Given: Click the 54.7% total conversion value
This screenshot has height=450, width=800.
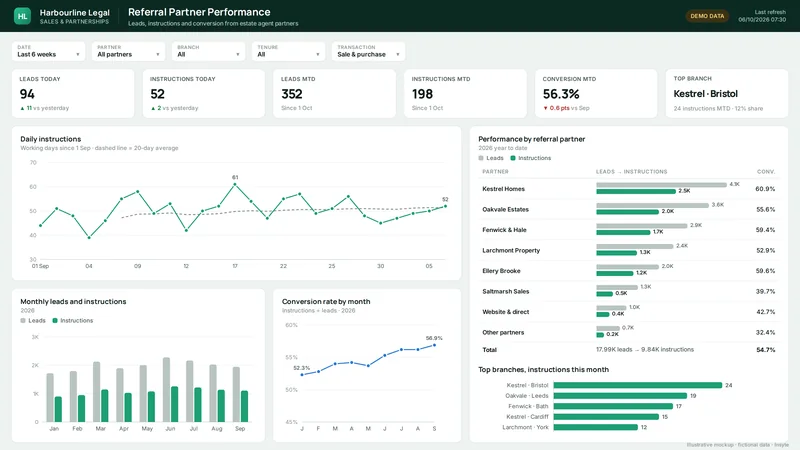Looking at the screenshot, I should tap(766, 350).
